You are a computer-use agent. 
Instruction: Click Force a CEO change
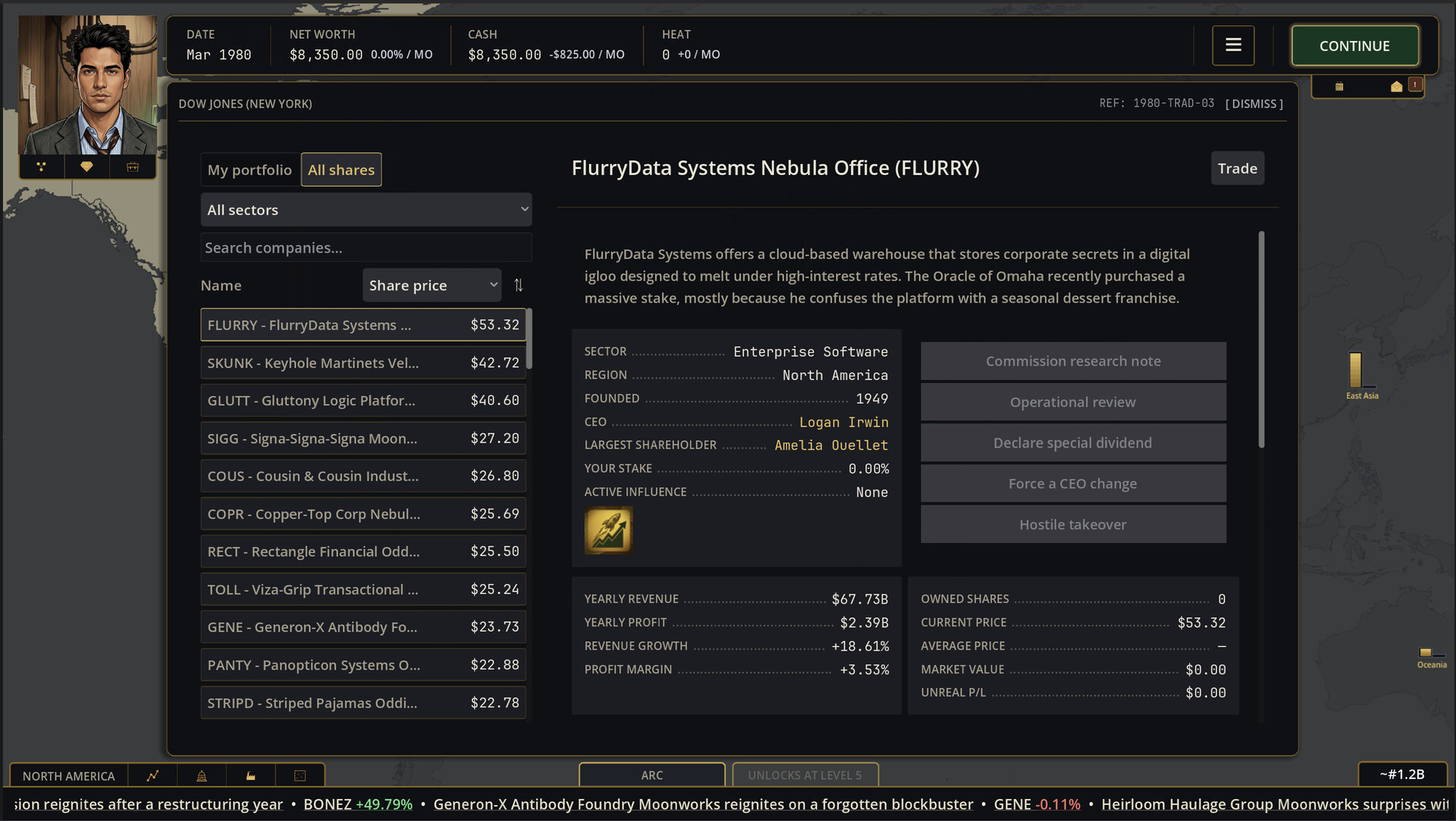[x=1073, y=483]
